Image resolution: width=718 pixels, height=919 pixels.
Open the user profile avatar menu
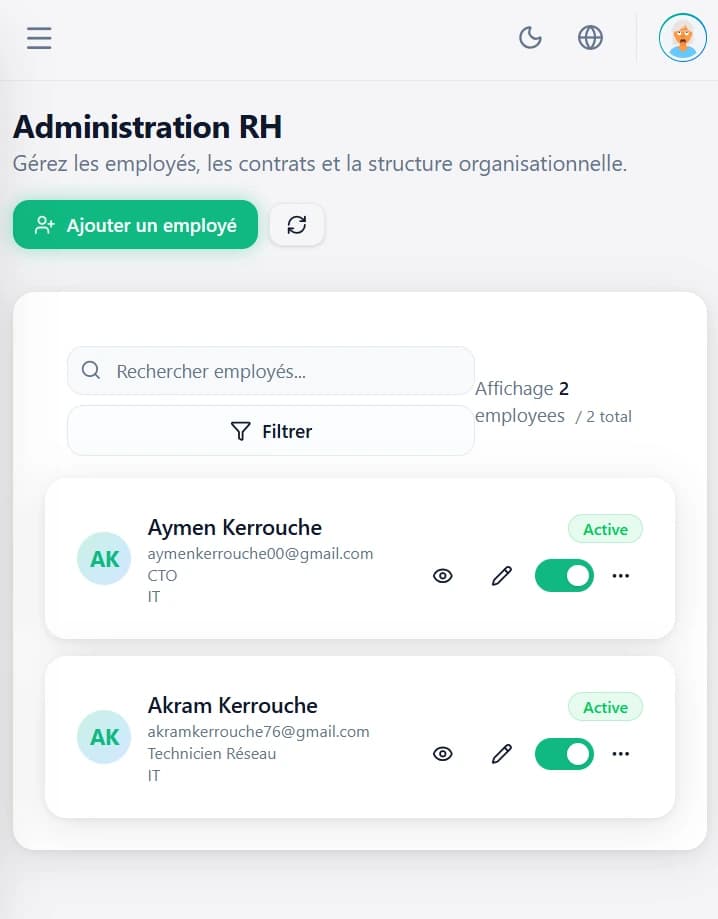click(x=682, y=38)
